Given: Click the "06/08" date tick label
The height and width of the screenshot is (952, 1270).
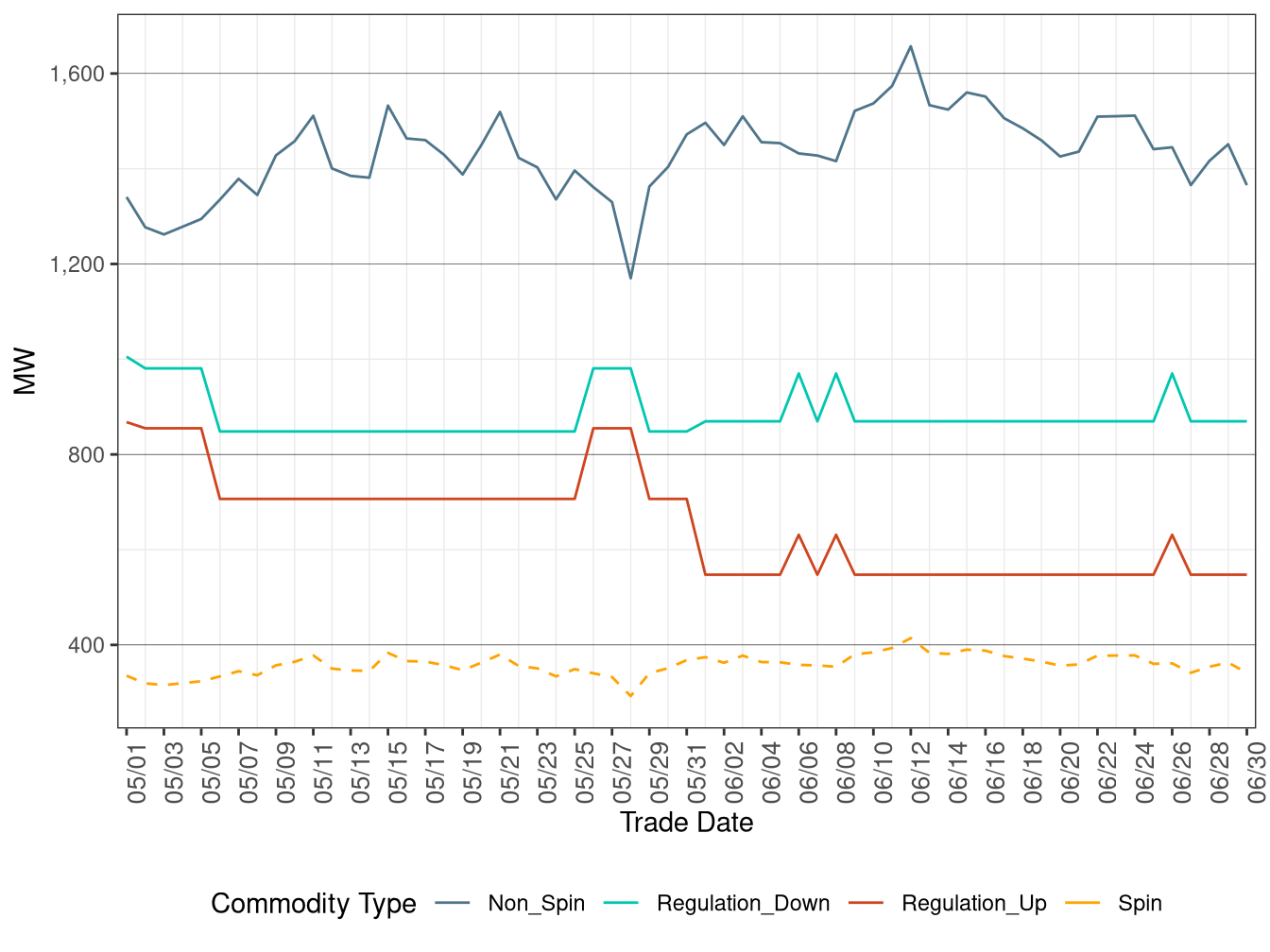Looking at the screenshot, I should point(847,773).
